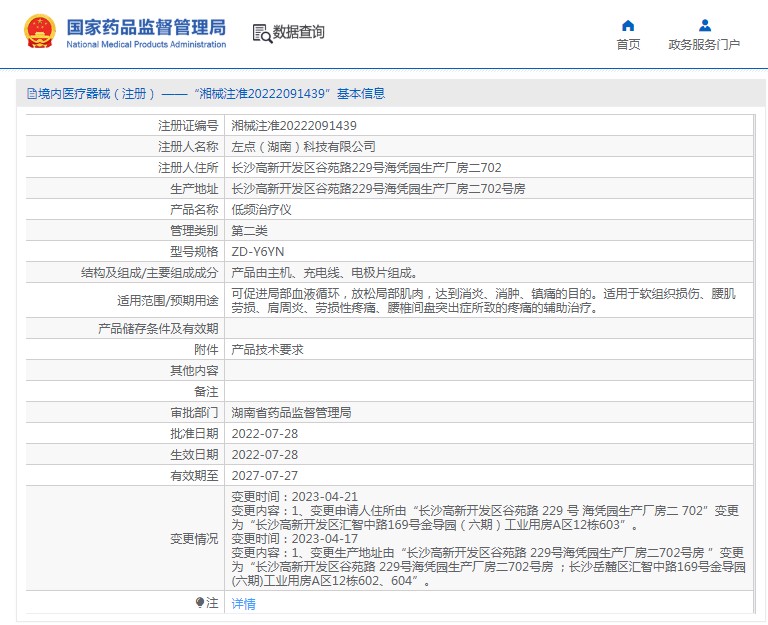Viewport: 768px width, 625px height.
Task: Click the government service portal person icon
Action: 704,25
